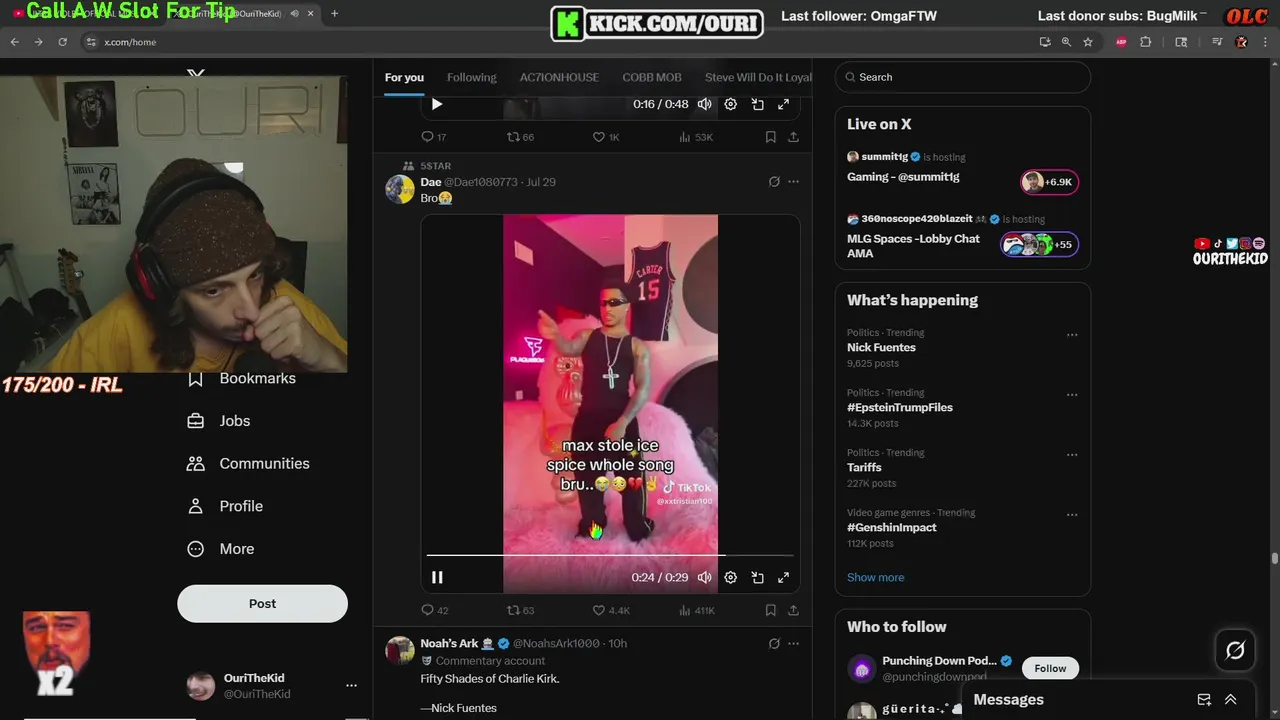
Task: Open settings gear on the 0:24 / 0:29 video
Action: click(731, 577)
